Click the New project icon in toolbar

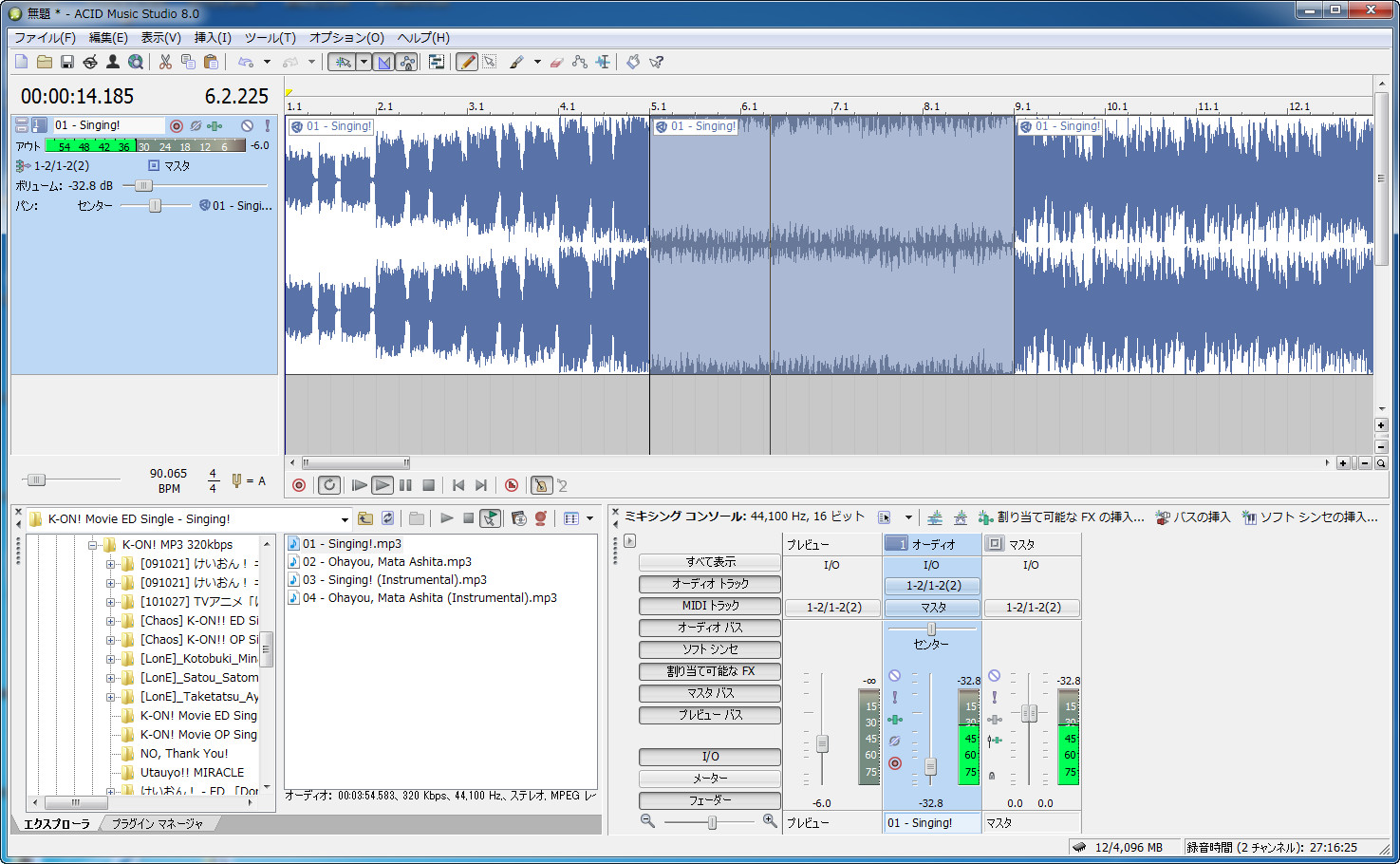pos(22,62)
